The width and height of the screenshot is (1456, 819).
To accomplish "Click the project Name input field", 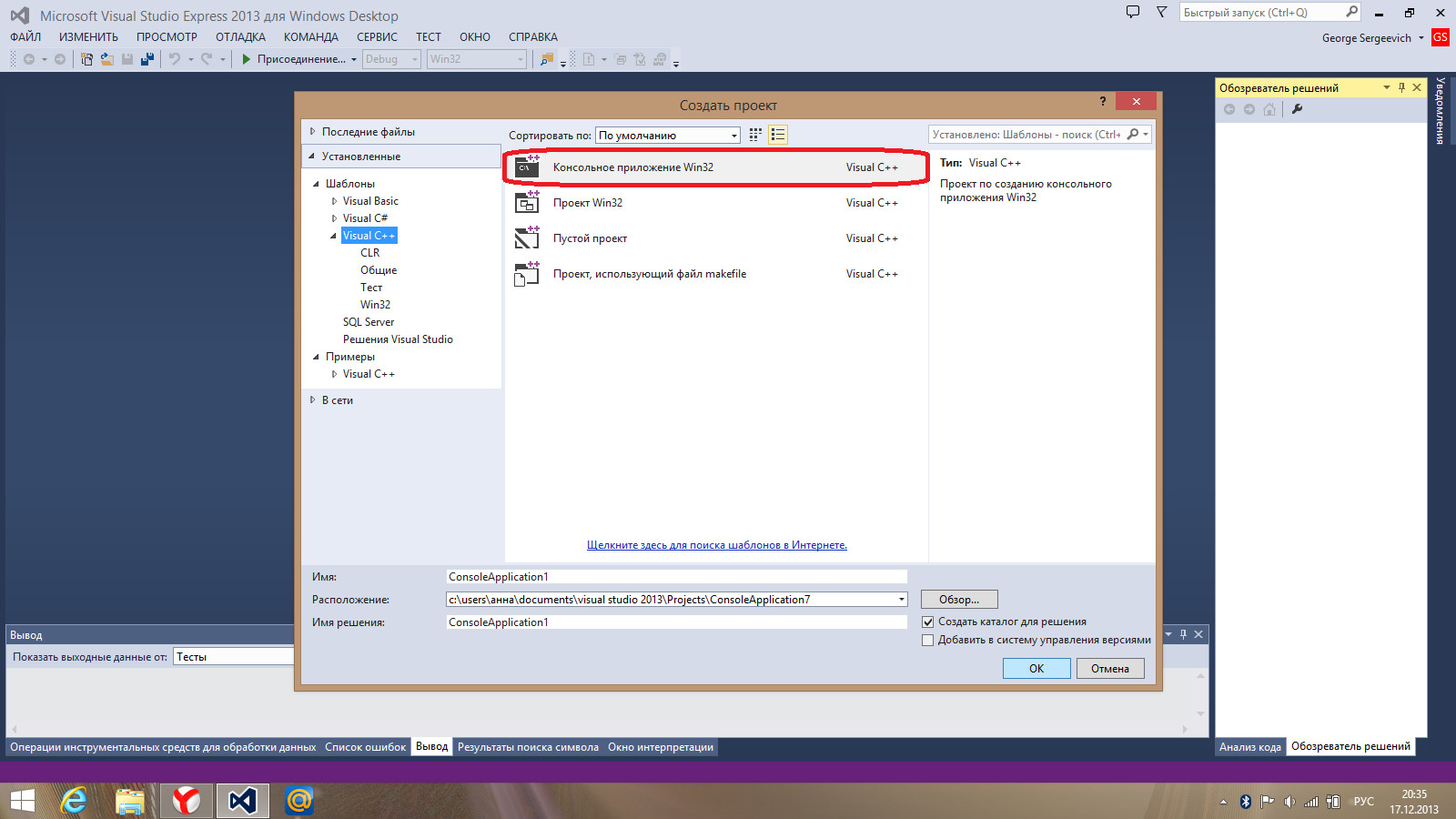I will [676, 577].
